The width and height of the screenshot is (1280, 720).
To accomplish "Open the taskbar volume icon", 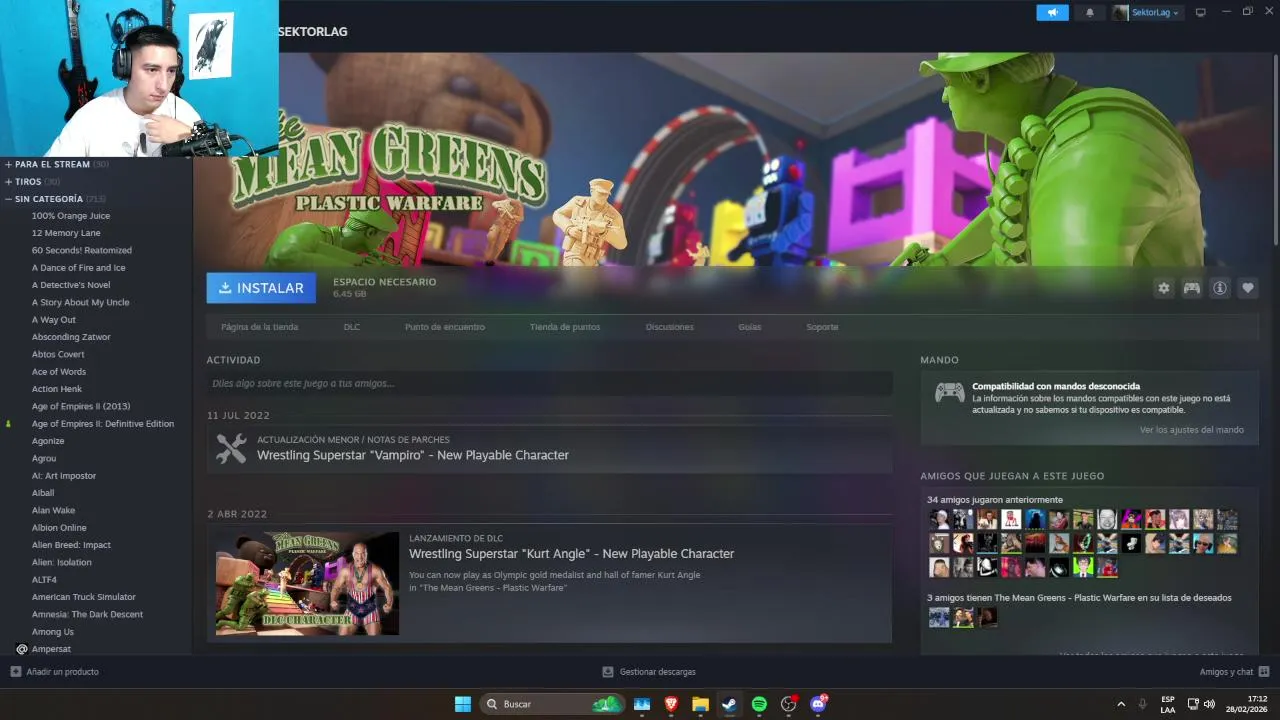I will point(1209,704).
